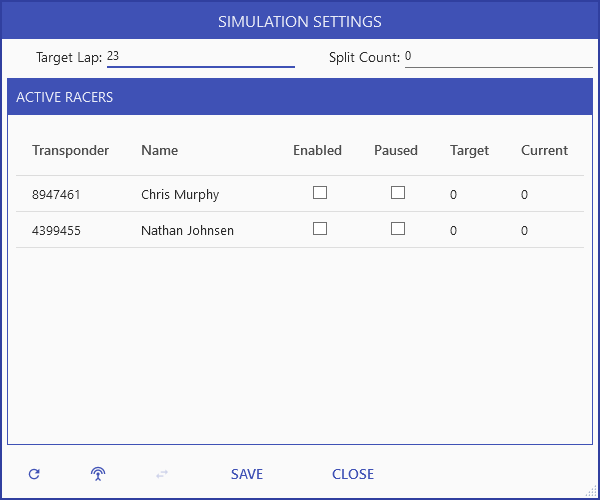Toggle Paused checkbox for Chris Murphy
Viewport: 600px width, 500px height.
pyautogui.click(x=398, y=193)
